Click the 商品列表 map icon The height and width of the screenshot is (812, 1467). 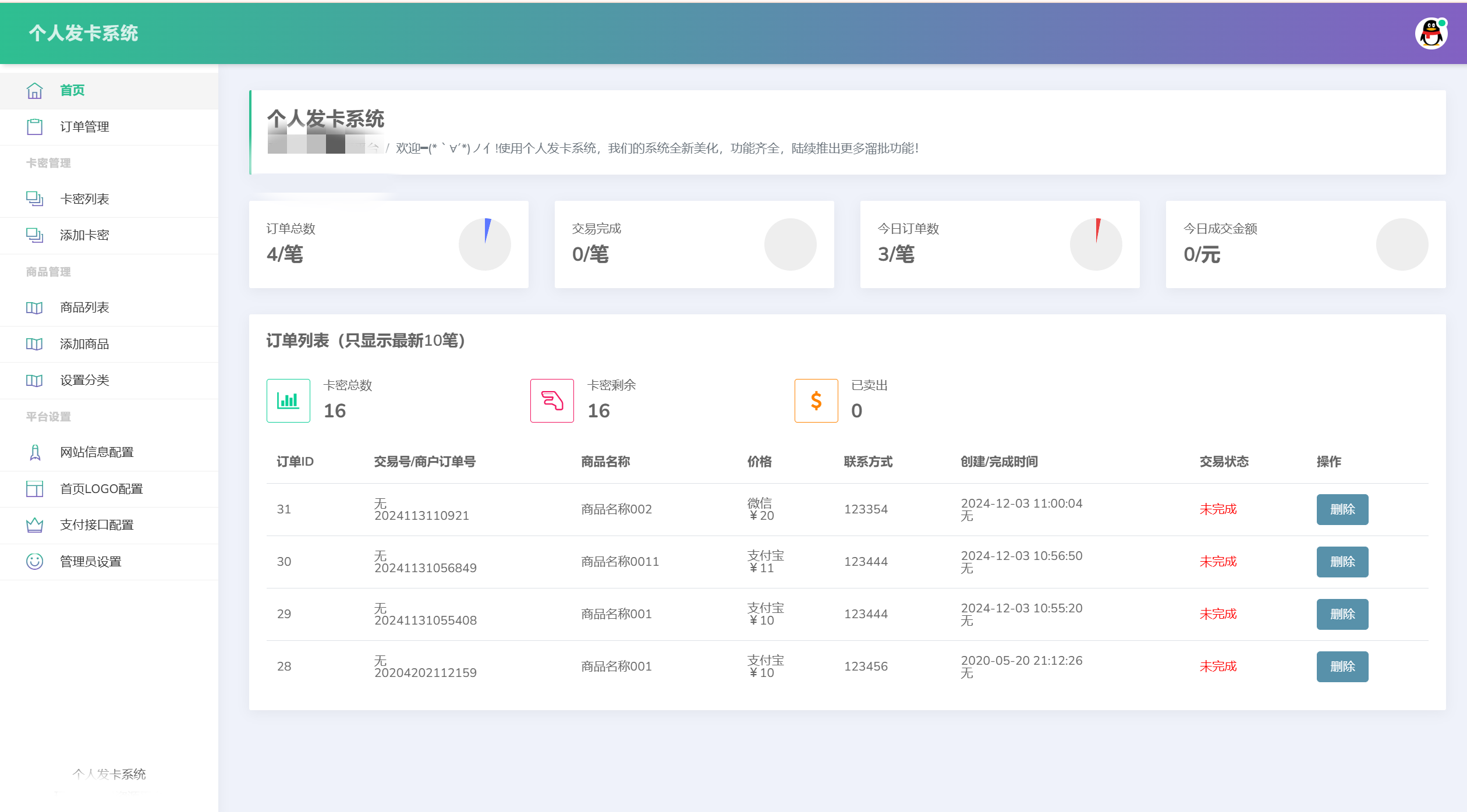[34, 308]
